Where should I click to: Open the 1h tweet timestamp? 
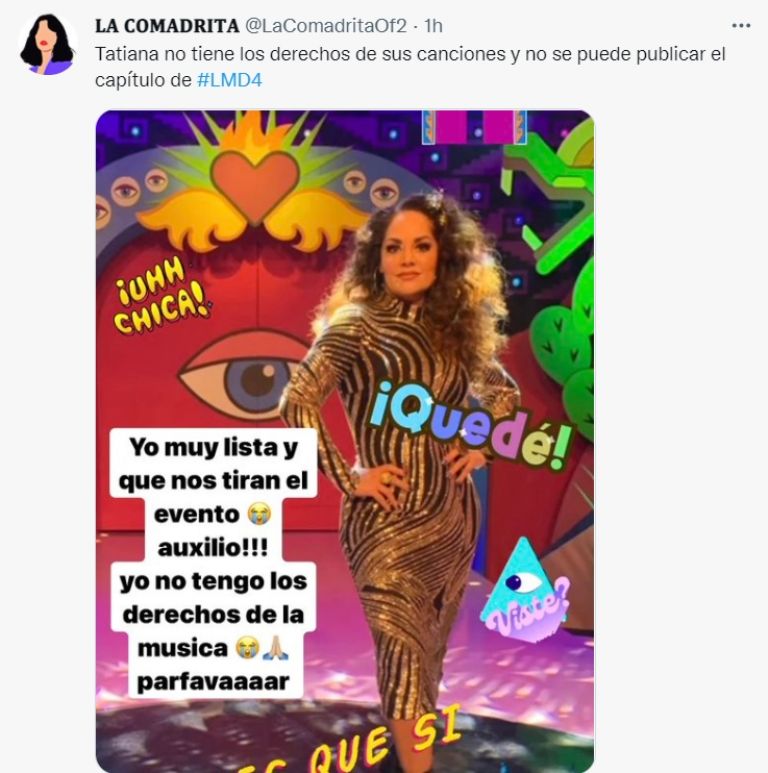[433, 26]
